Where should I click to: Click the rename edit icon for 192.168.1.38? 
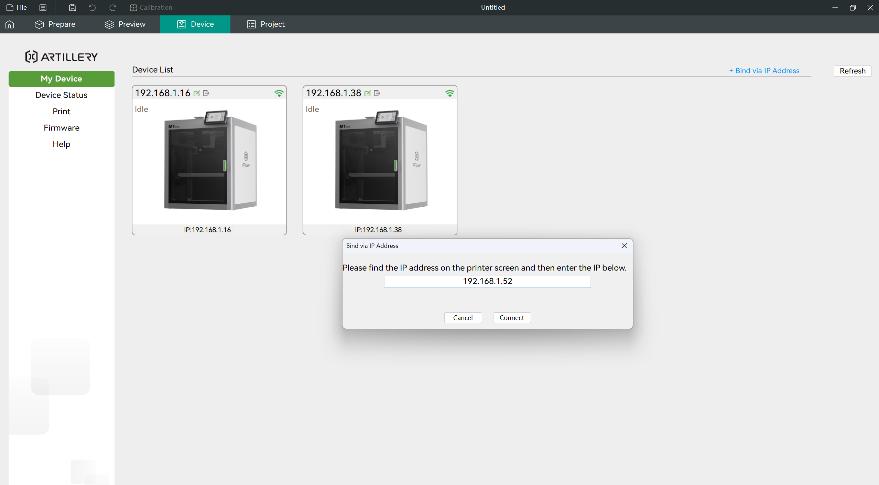tap(368, 93)
